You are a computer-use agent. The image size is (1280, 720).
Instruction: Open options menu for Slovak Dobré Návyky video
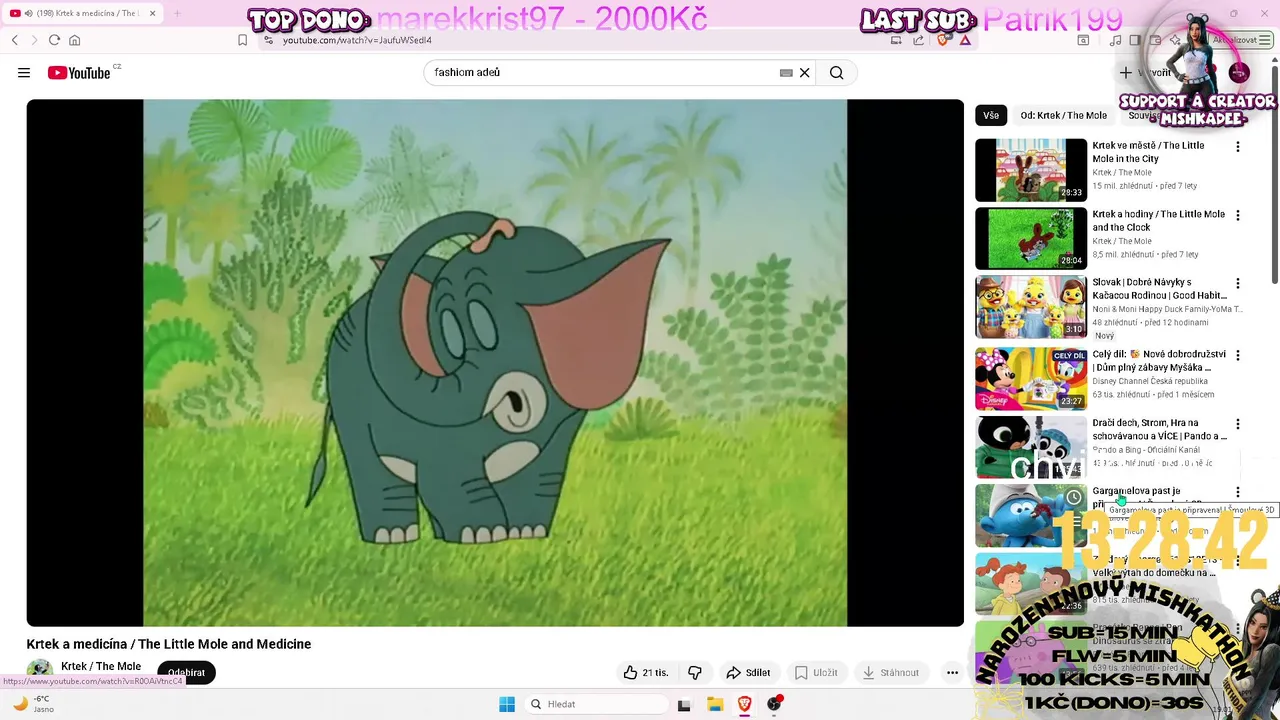coord(1238,284)
